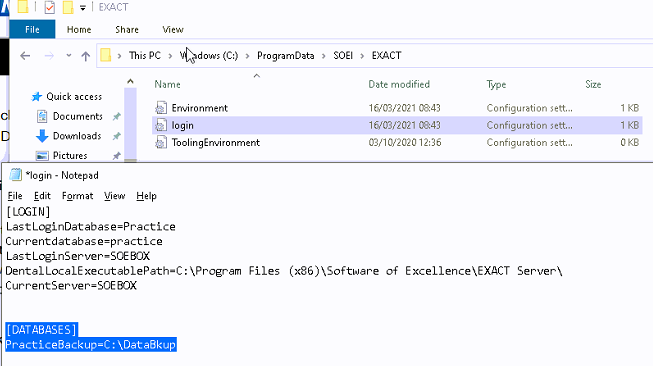This screenshot has height=366, width=653.
Task: Click the Downloads blue arrow icon
Action: click(42, 136)
